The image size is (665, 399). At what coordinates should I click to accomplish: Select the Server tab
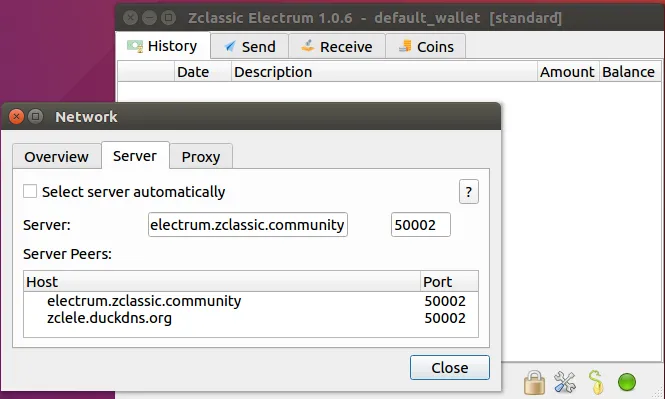pos(135,156)
